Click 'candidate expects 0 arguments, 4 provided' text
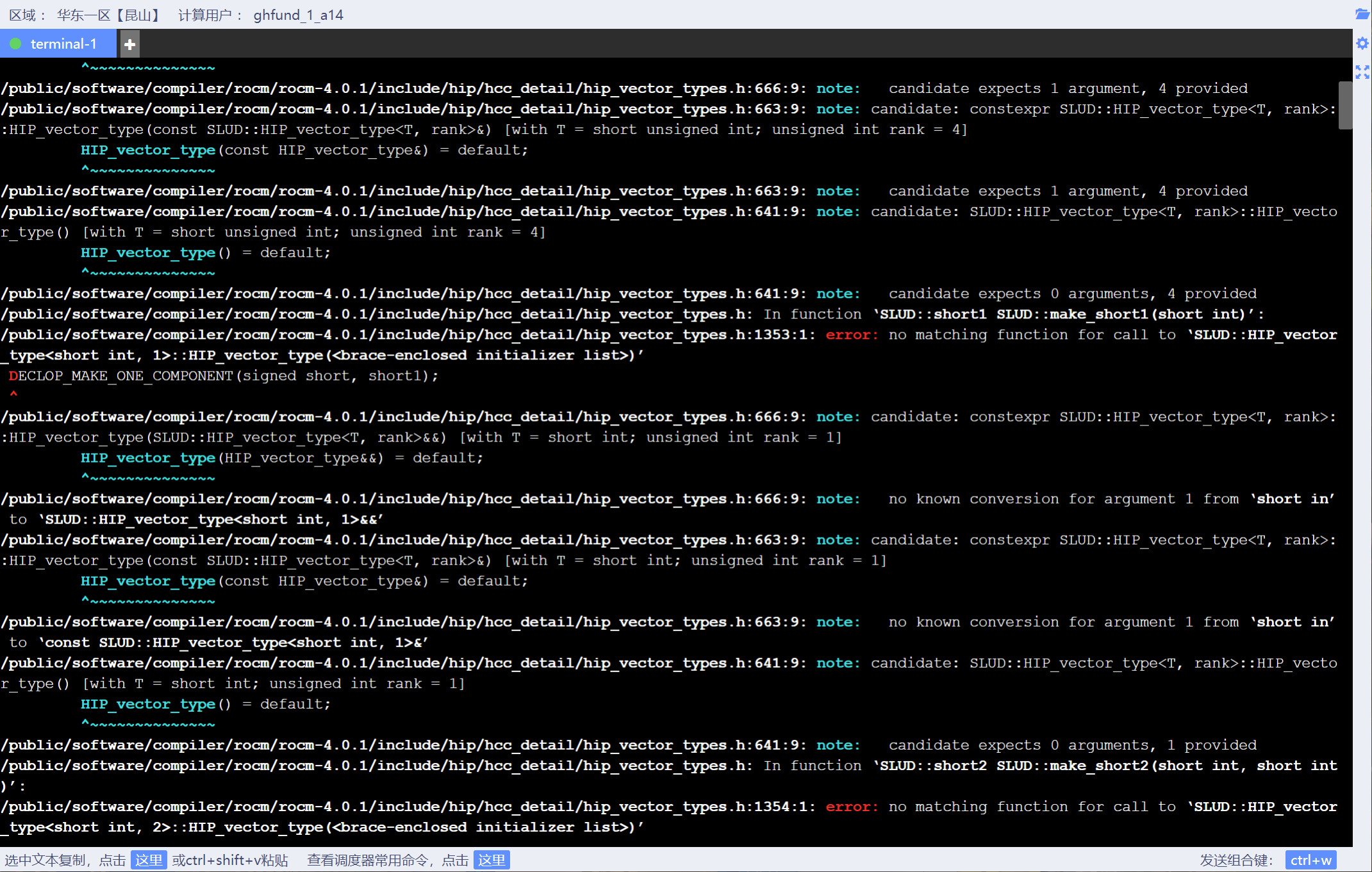Image resolution: width=1372 pixels, height=872 pixels. coord(1073,293)
